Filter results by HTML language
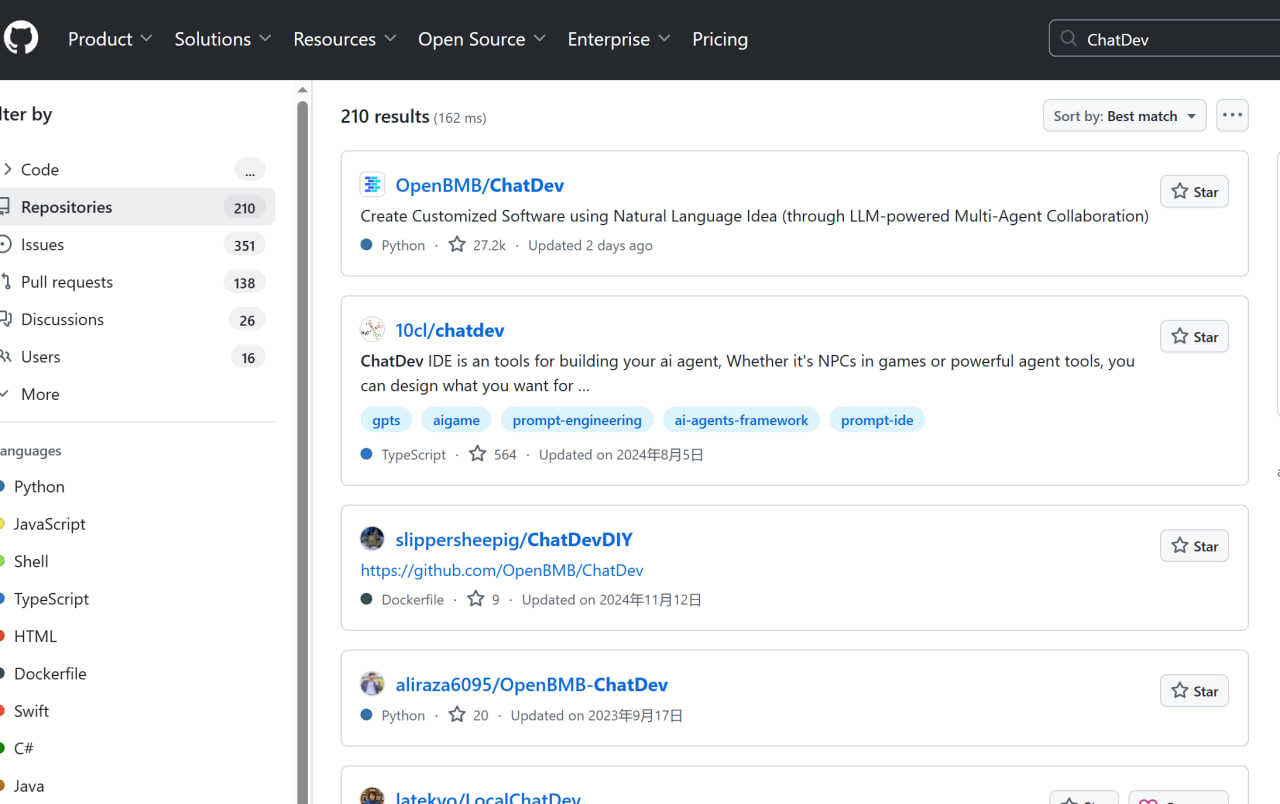This screenshot has width=1280, height=804. pyautogui.click(x=34, y=636)
